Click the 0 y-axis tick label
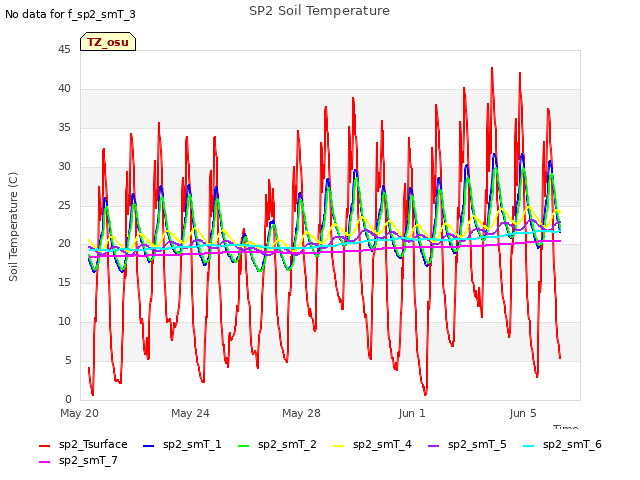The image size is (640, 480). click(68, 399)
